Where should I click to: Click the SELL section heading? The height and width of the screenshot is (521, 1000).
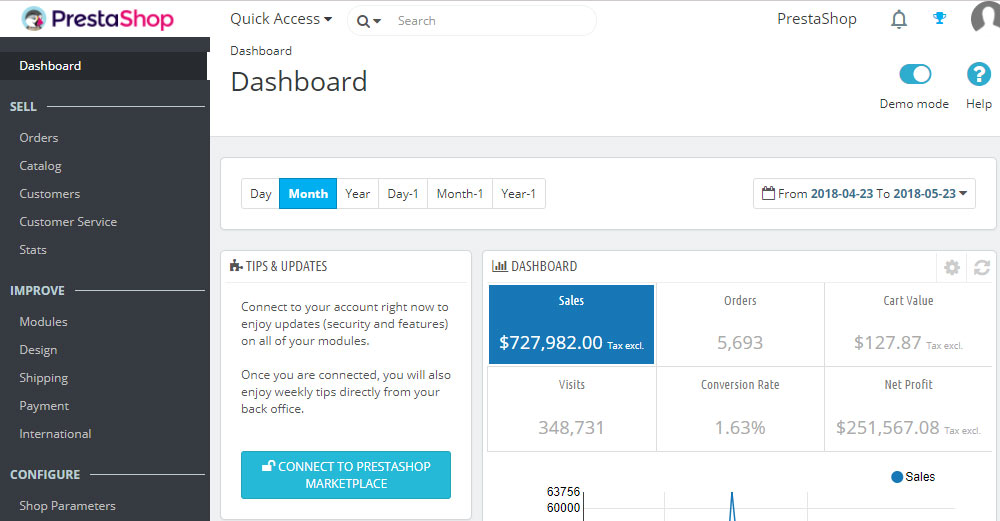click(x=23, y=107)
